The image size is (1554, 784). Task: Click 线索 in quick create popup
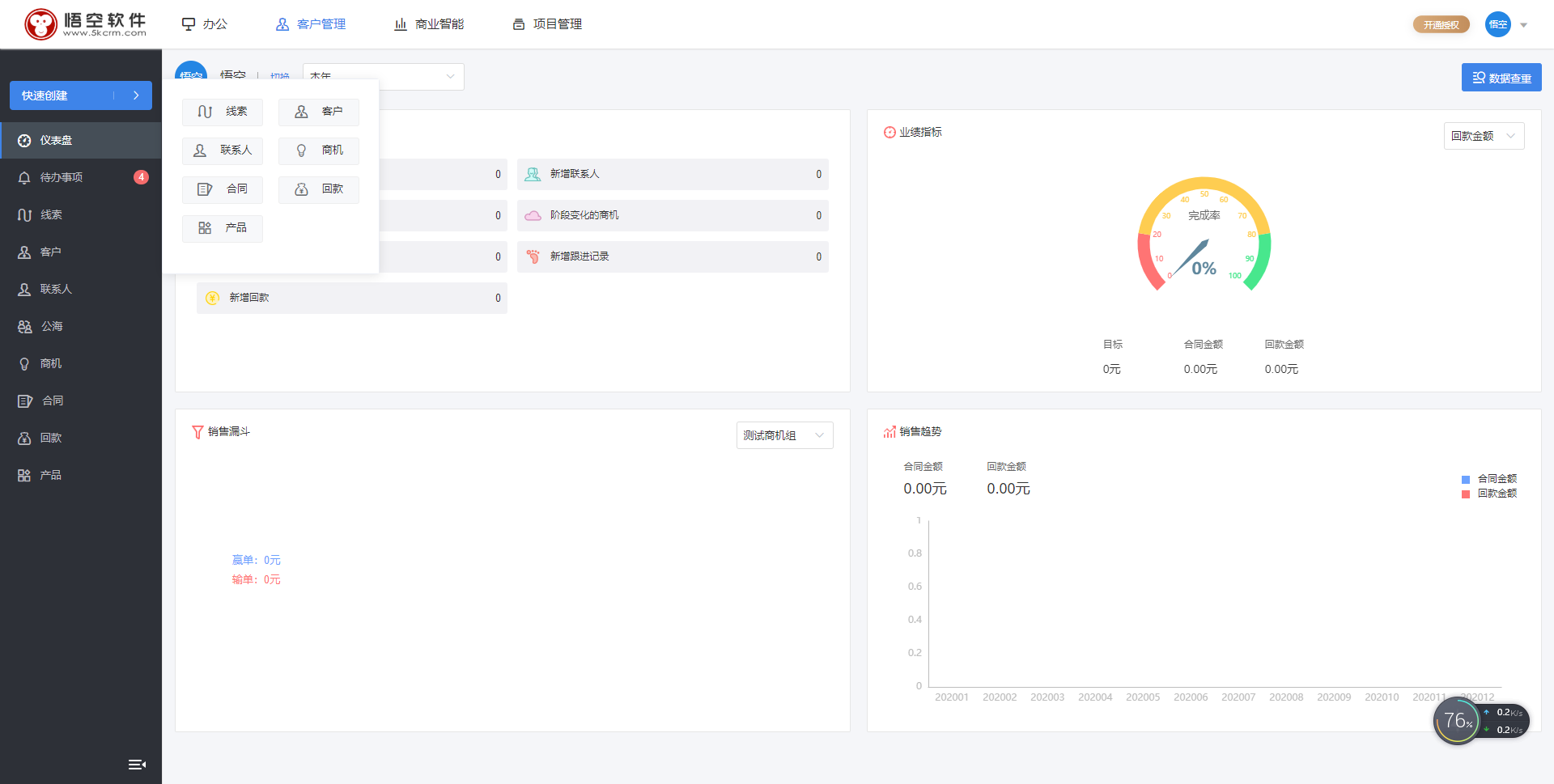(x=223, y=112)
